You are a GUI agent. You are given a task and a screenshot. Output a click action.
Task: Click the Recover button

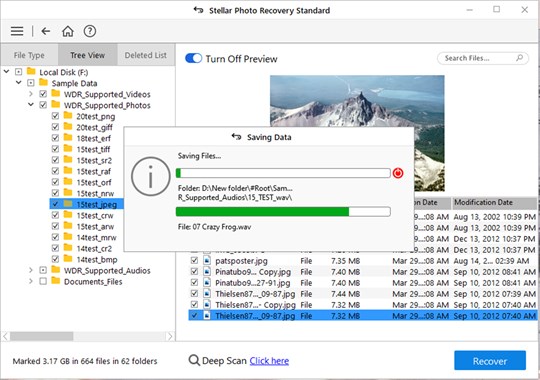coord(490,361)
